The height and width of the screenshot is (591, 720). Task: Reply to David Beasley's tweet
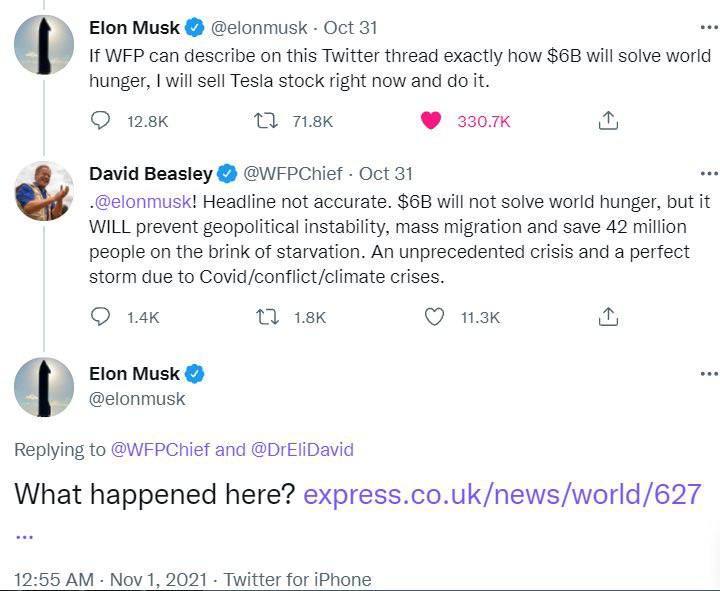coord(100,317)
